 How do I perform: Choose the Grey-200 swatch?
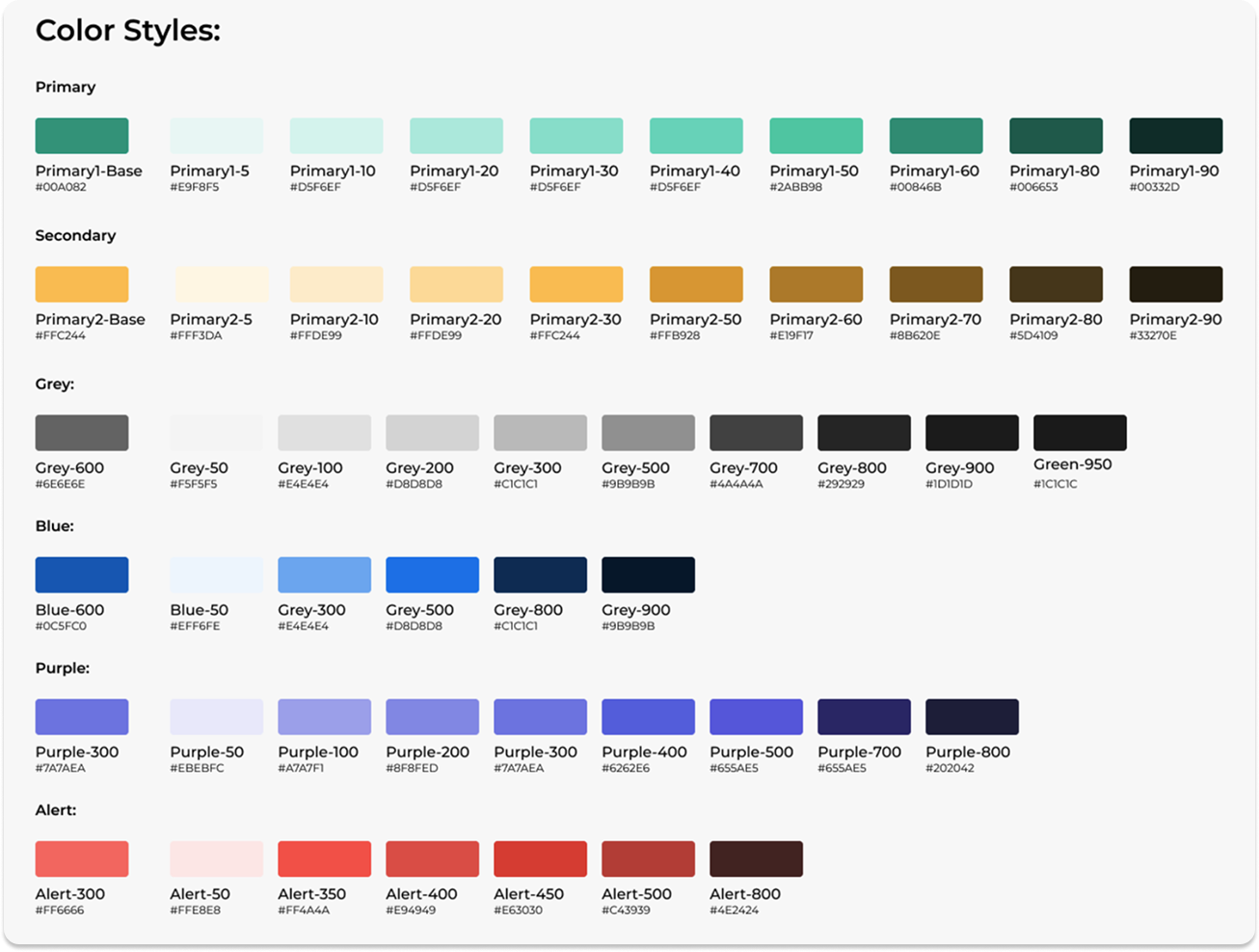pyautogui.click(x=433, y=433)
